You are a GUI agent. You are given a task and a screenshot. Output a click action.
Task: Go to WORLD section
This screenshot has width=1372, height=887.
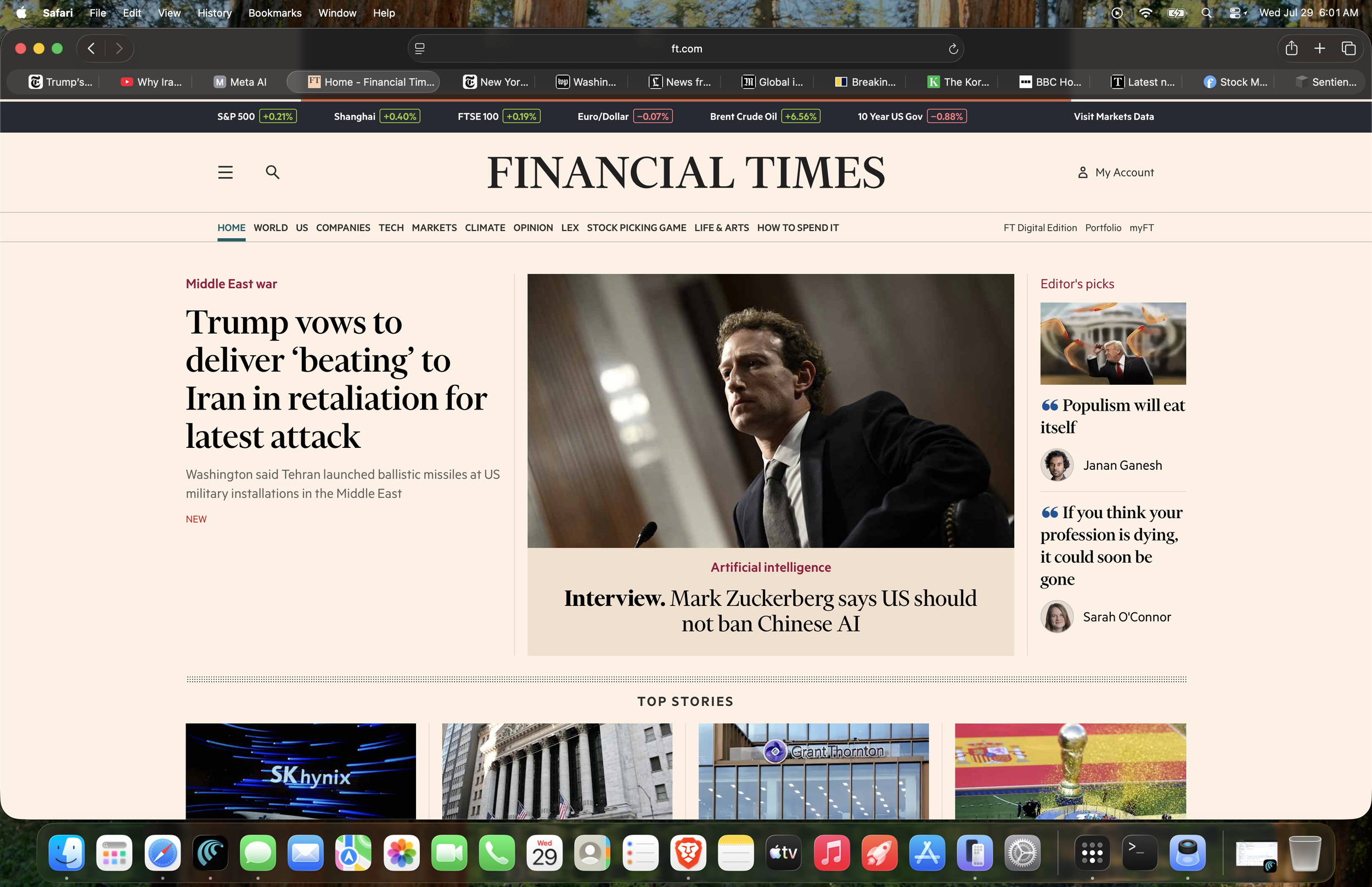[x=271, y=227]
